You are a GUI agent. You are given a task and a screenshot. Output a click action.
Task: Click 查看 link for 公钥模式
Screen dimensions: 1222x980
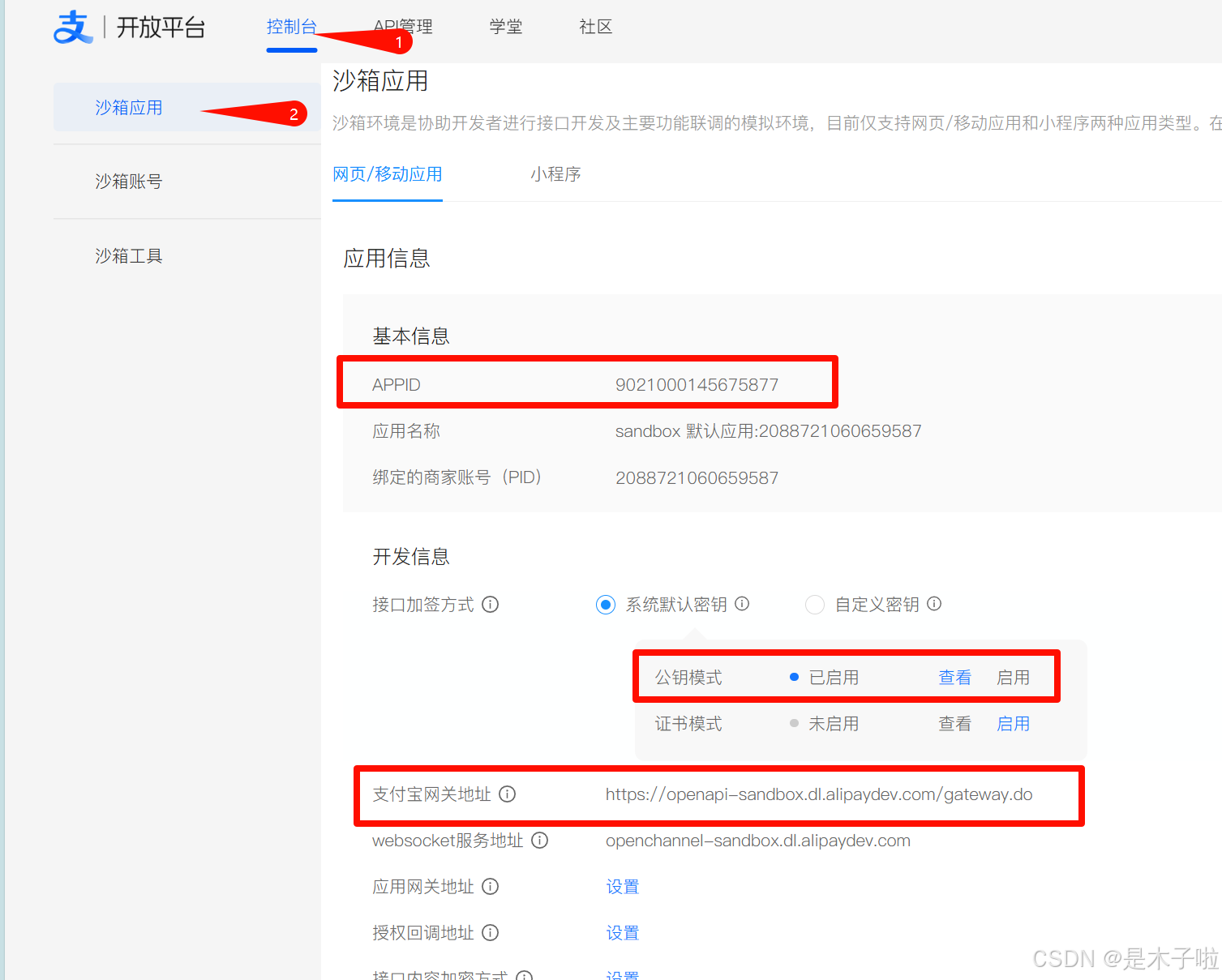point(955,678)
